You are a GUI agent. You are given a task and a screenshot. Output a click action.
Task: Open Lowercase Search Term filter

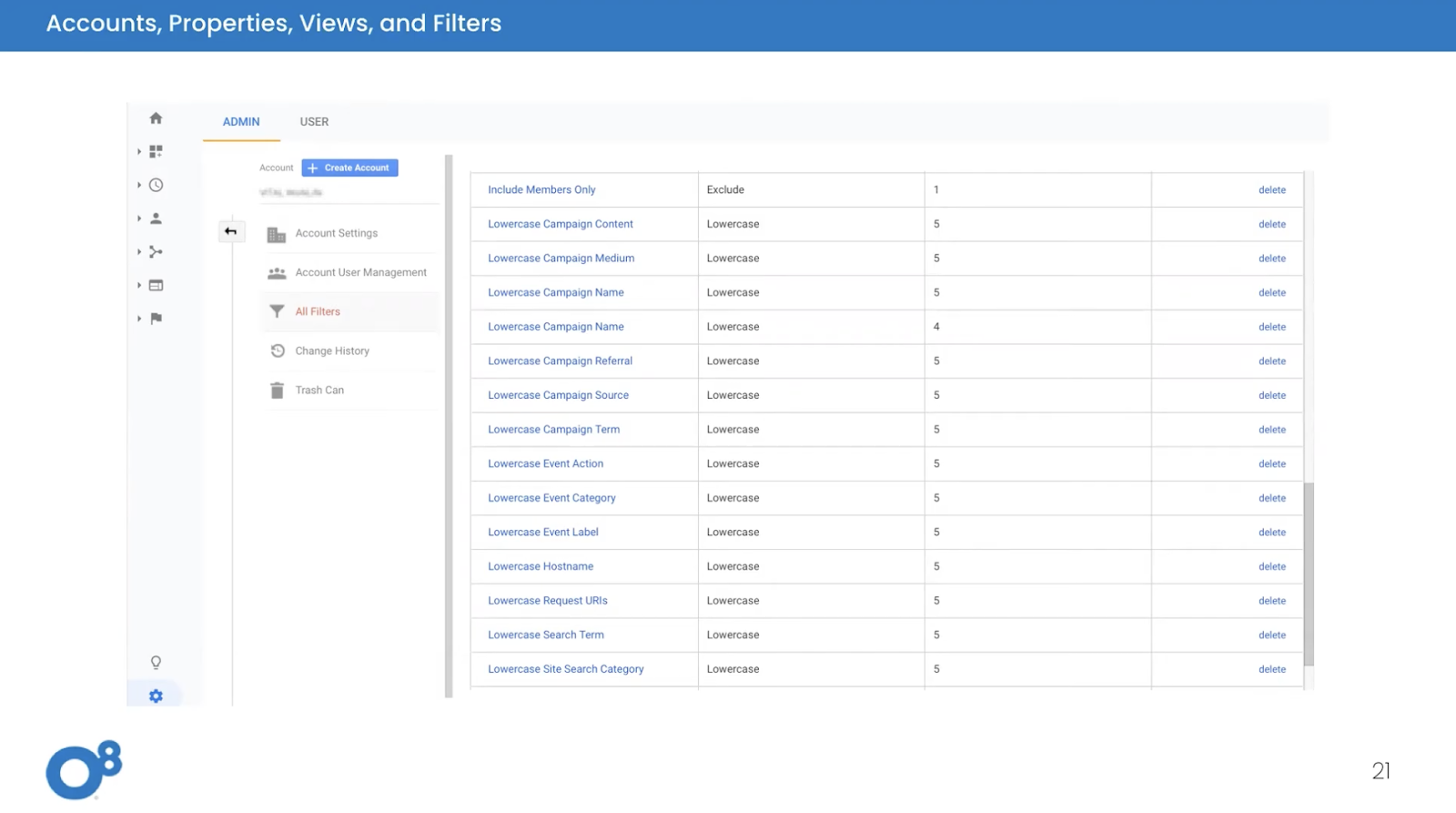(545, 635)
